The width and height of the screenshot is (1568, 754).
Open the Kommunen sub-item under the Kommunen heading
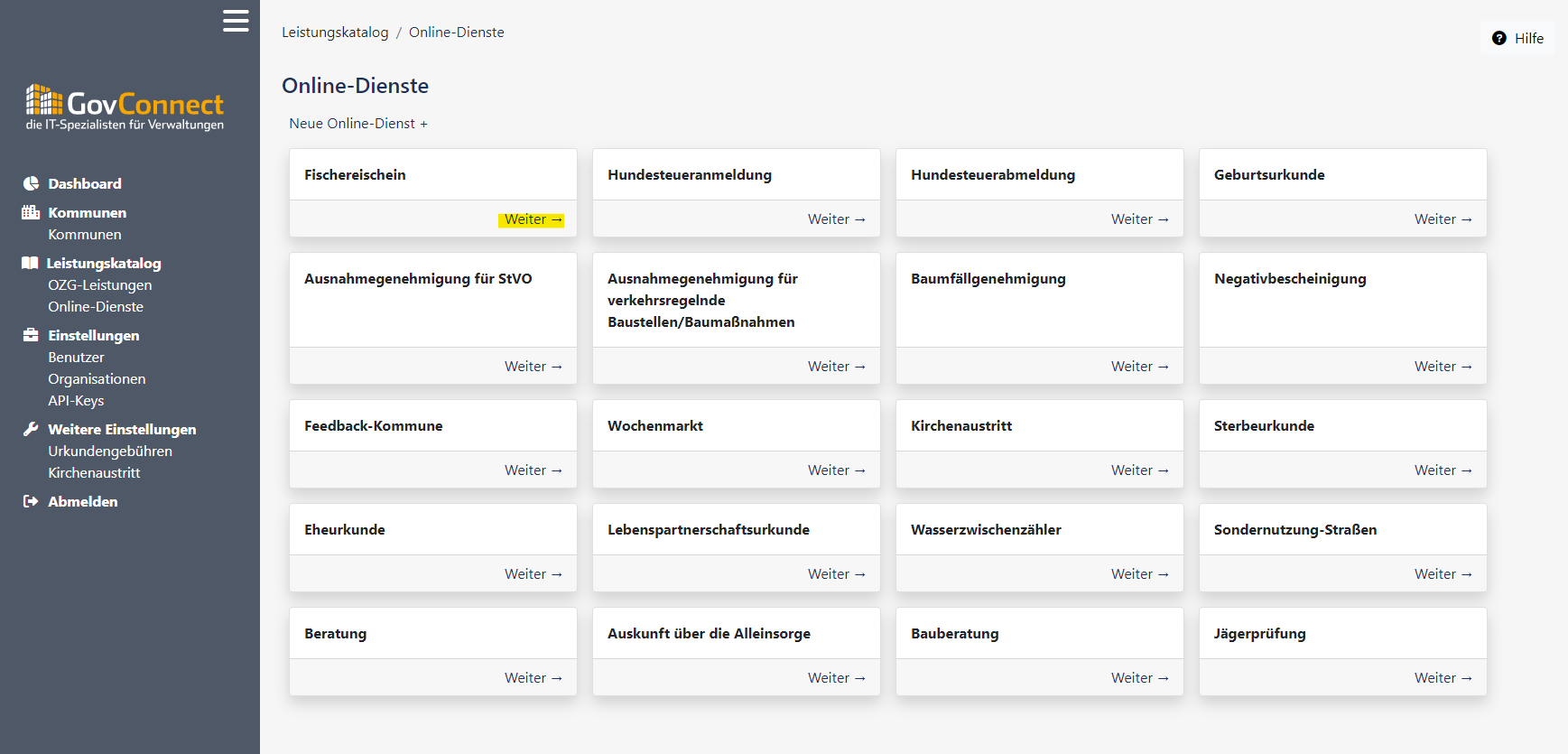point(85,234)
